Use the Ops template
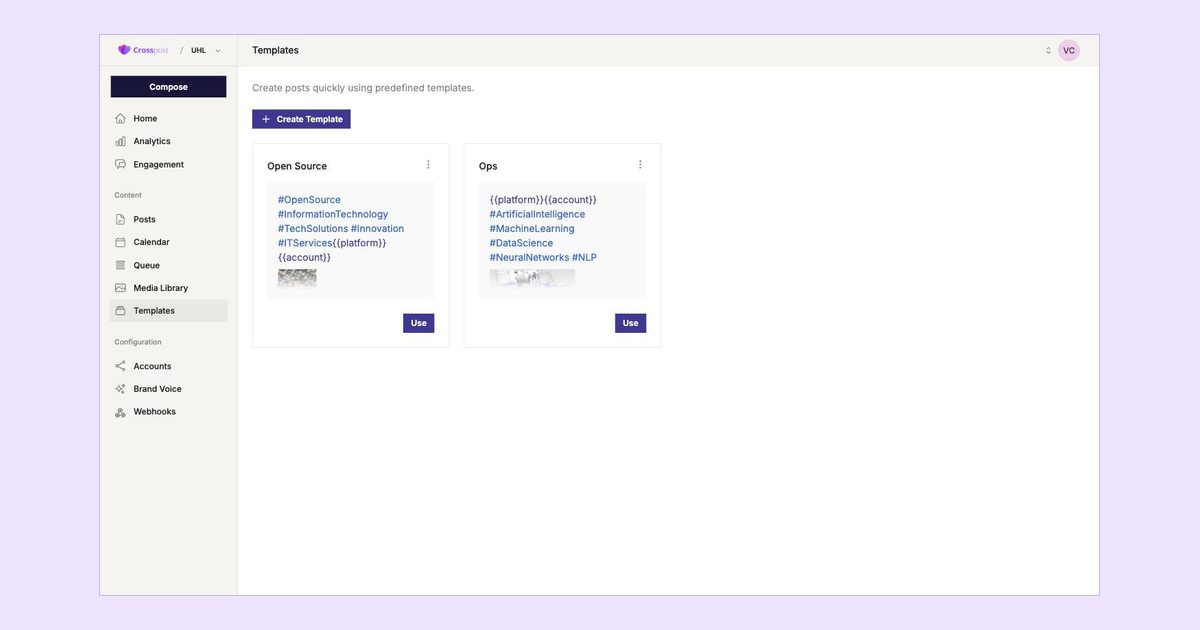Viewport: 1200px width, 630px height. coord(631,323)
